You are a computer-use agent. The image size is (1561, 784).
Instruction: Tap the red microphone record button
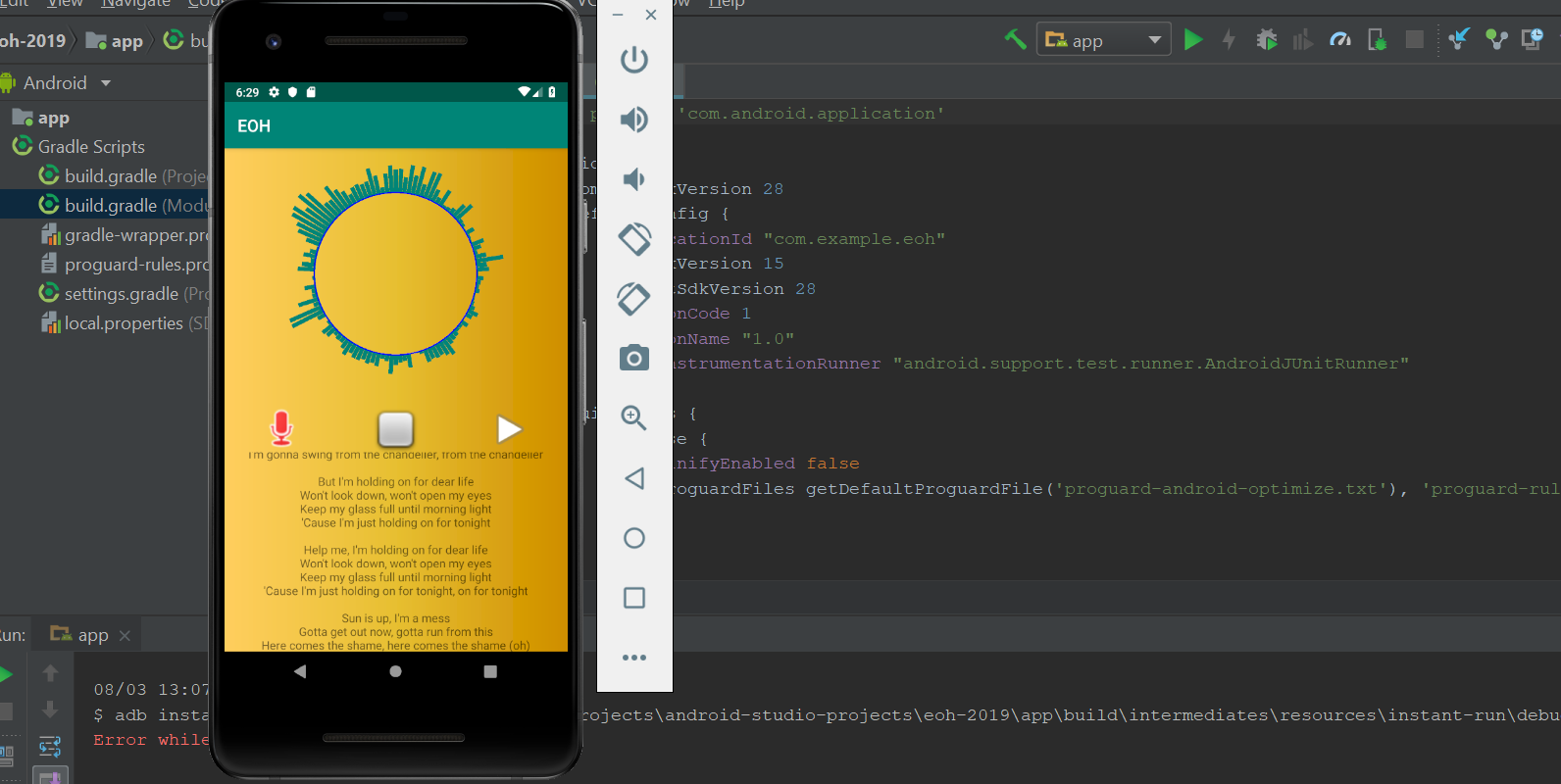tap(281, 428)
